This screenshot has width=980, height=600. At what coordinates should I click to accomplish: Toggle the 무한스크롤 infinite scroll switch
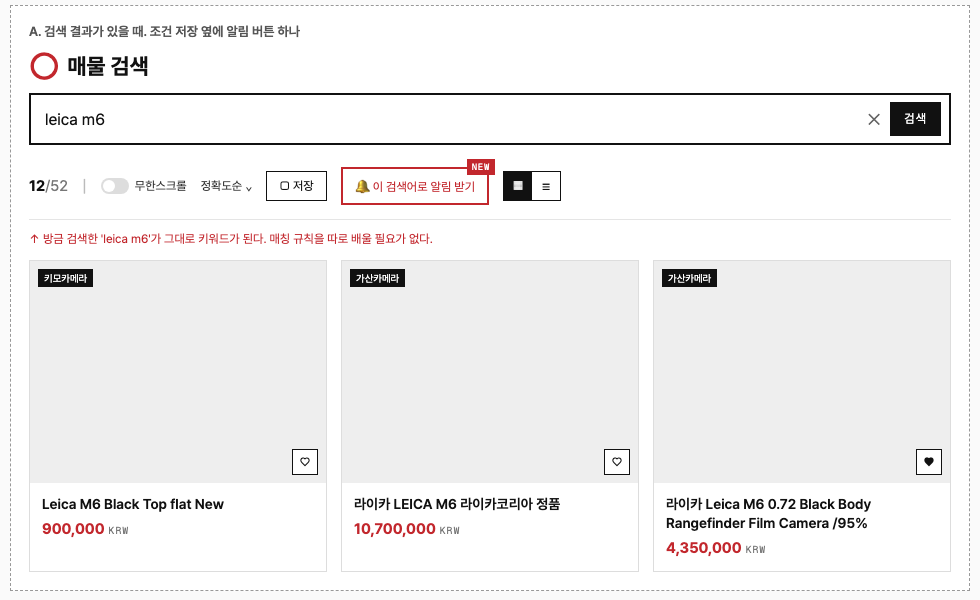point(115,186)
